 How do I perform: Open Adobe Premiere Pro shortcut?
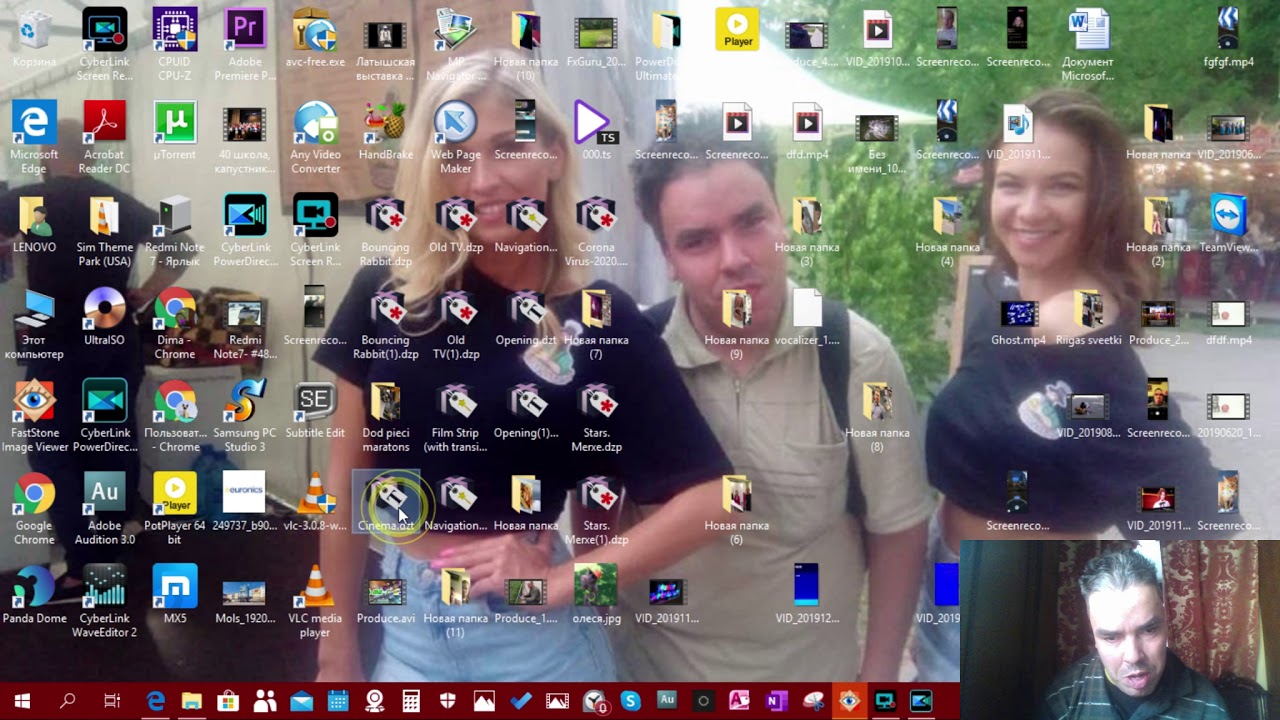pyautogui.click(x=245, y=43)
